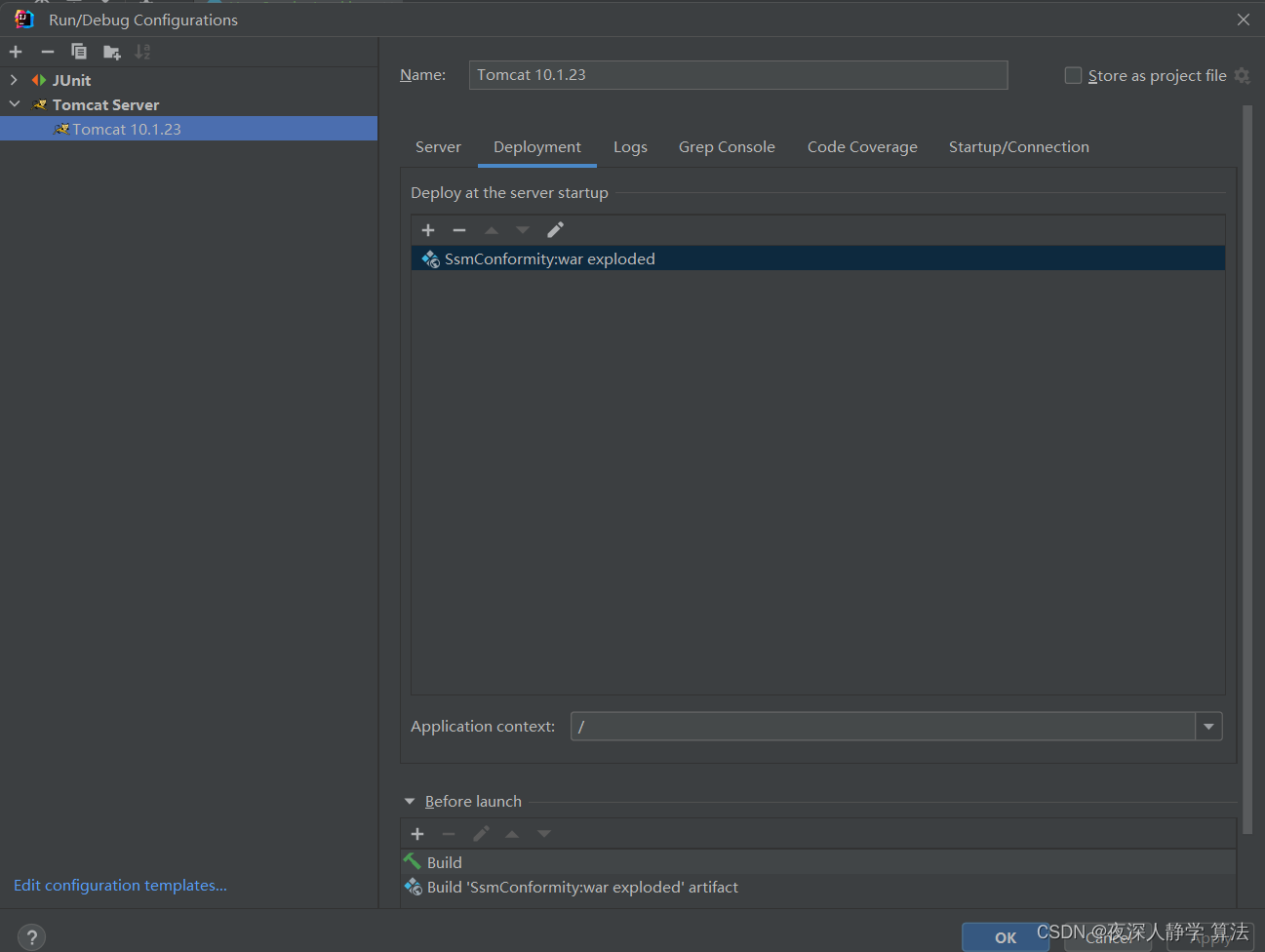Add a Before launch task
The width and height of the screenshot is (1265, 952).
point(417,834)
